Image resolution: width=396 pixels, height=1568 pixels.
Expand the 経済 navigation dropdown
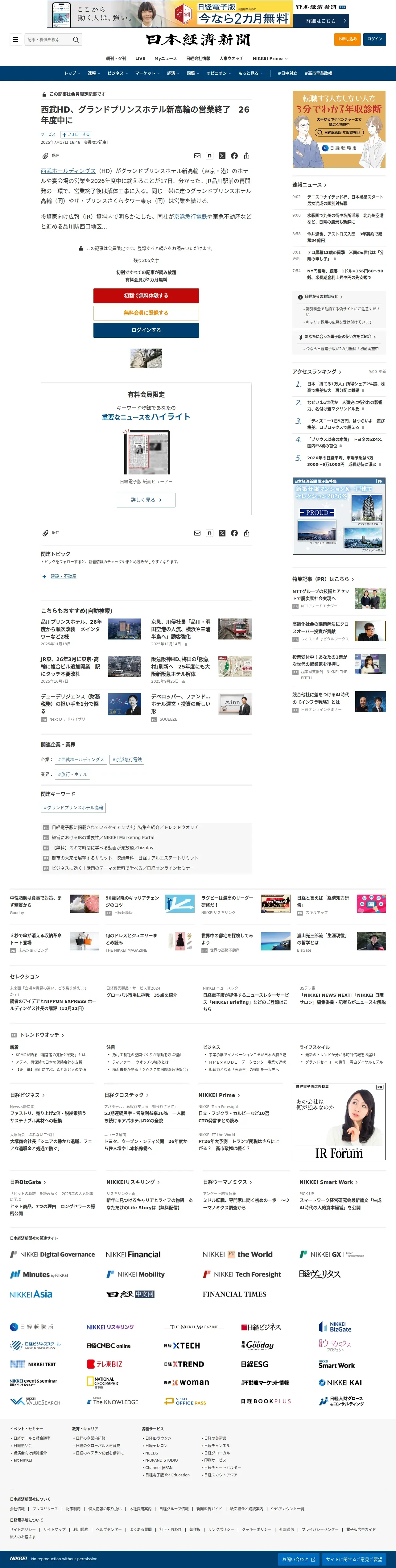tap(173, 73)
